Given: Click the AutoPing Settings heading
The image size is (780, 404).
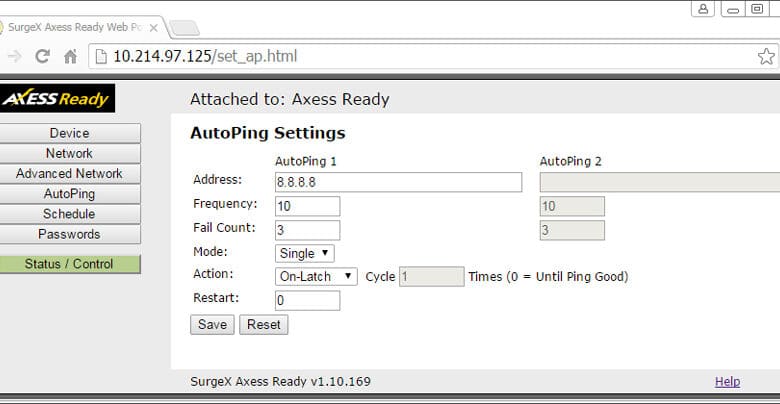Looking at the screenshot, I should click(x=268, y=133).
